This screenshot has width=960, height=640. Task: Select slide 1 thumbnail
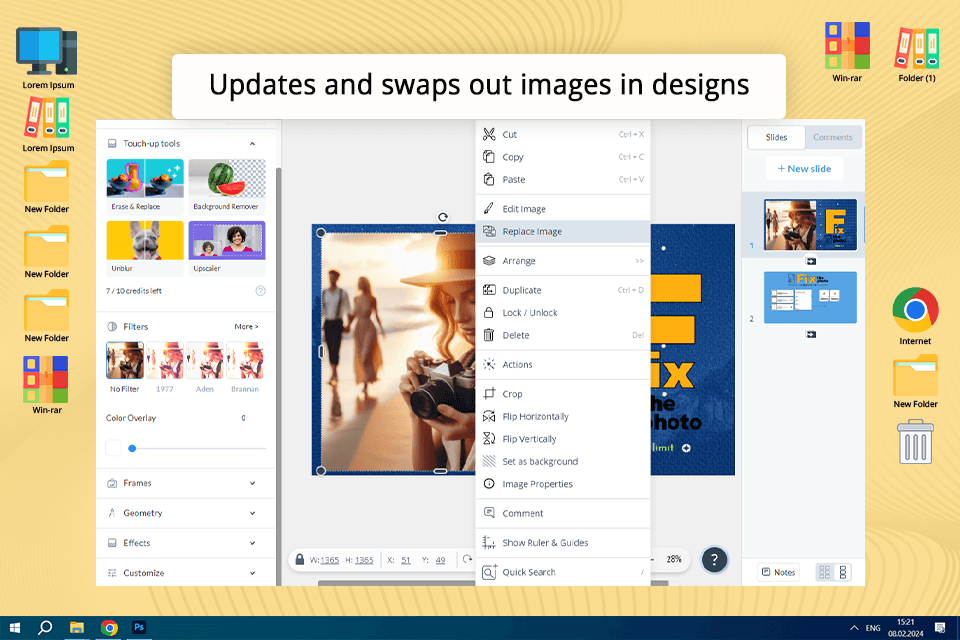pyautogui.click(x=810, y=225)
